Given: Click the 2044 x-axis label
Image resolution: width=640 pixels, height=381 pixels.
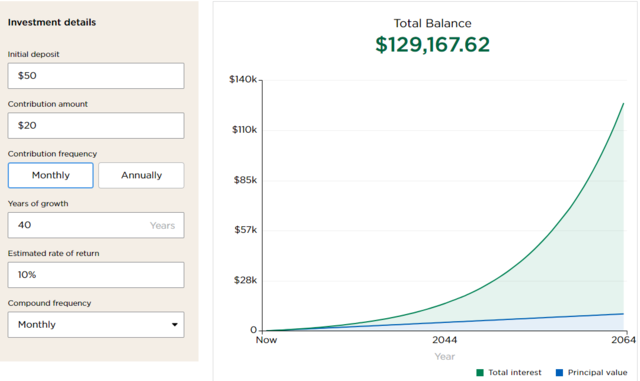Looking at the screenshot, I should pos(444,340).
